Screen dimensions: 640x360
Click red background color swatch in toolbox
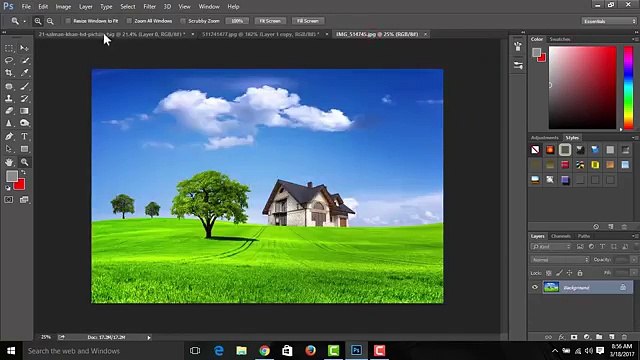tap(20, 185)
